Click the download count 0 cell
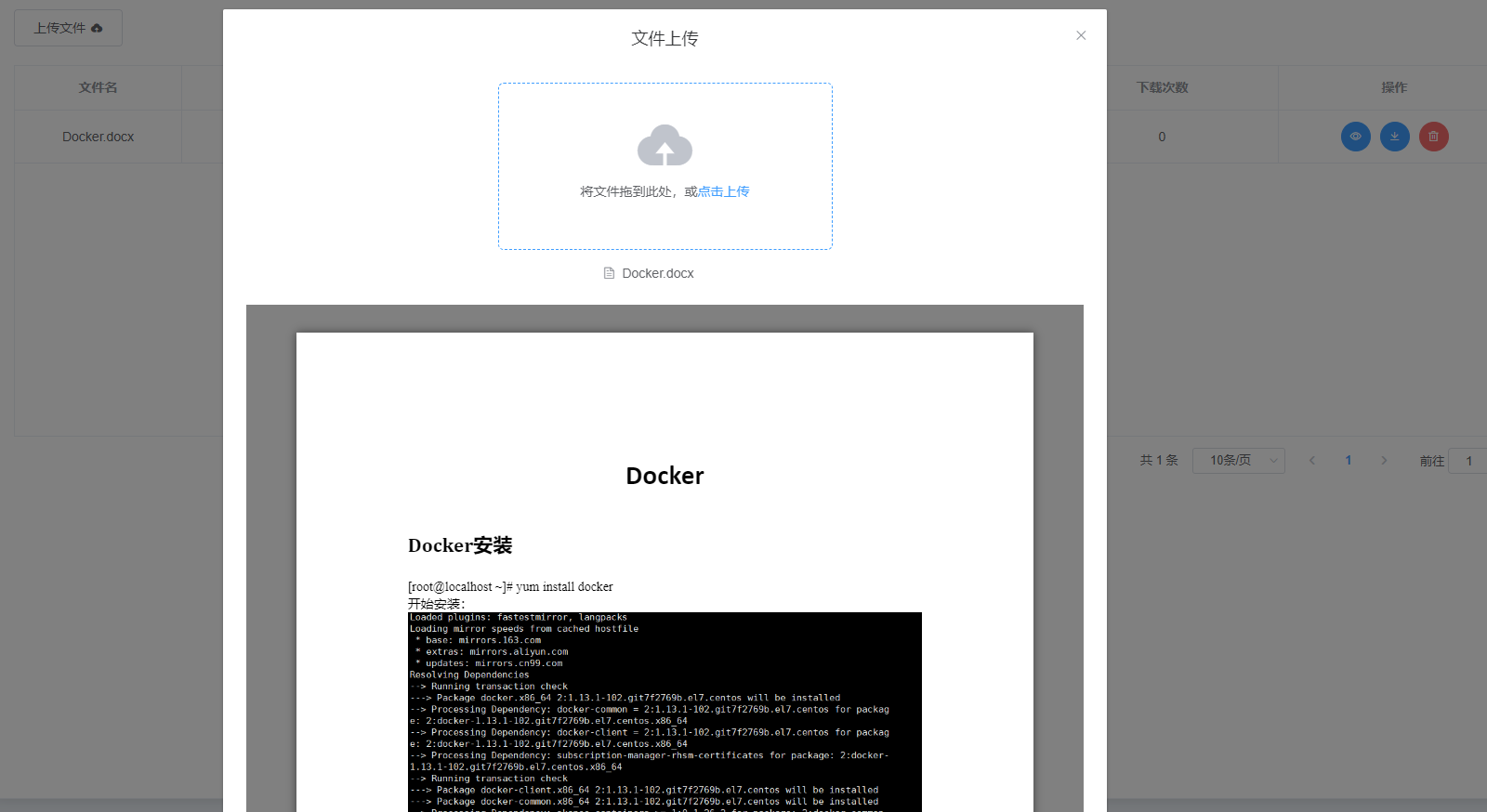The width and height of the screenshot is (1487, 812). [1162, 137]
